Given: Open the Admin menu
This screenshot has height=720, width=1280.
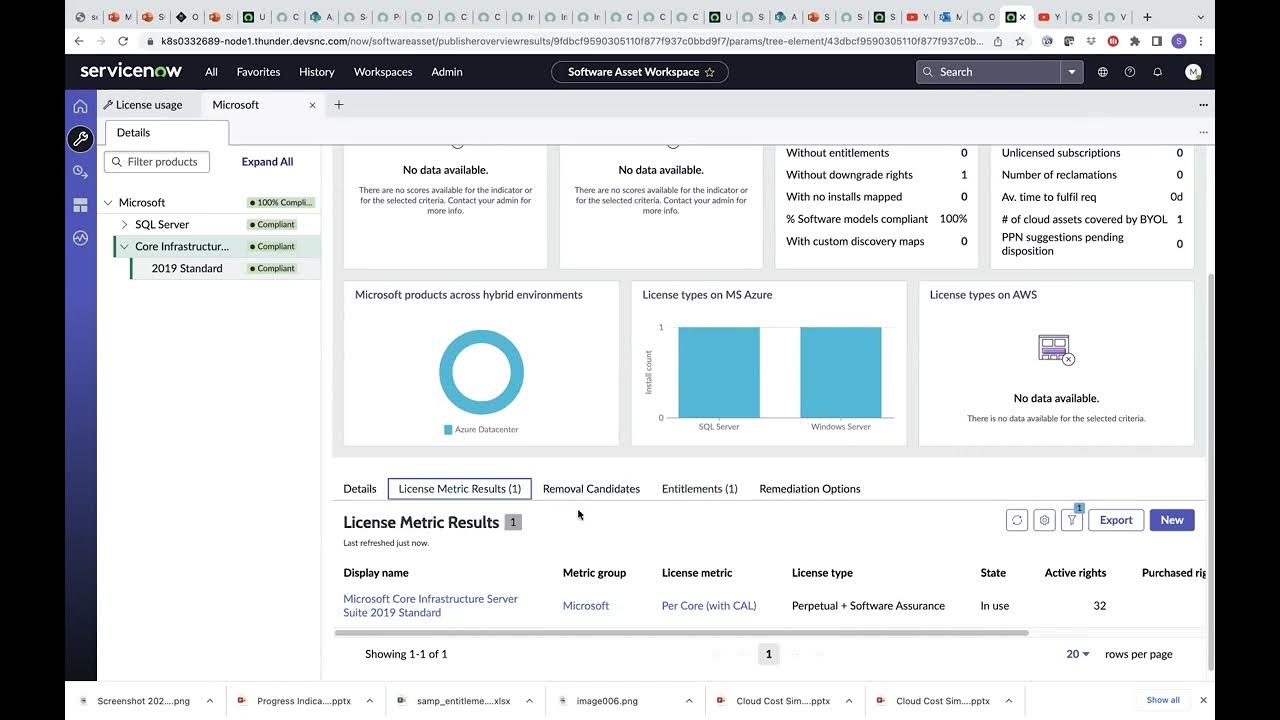Looking at the screenshot, I should (x=447, y=72).
